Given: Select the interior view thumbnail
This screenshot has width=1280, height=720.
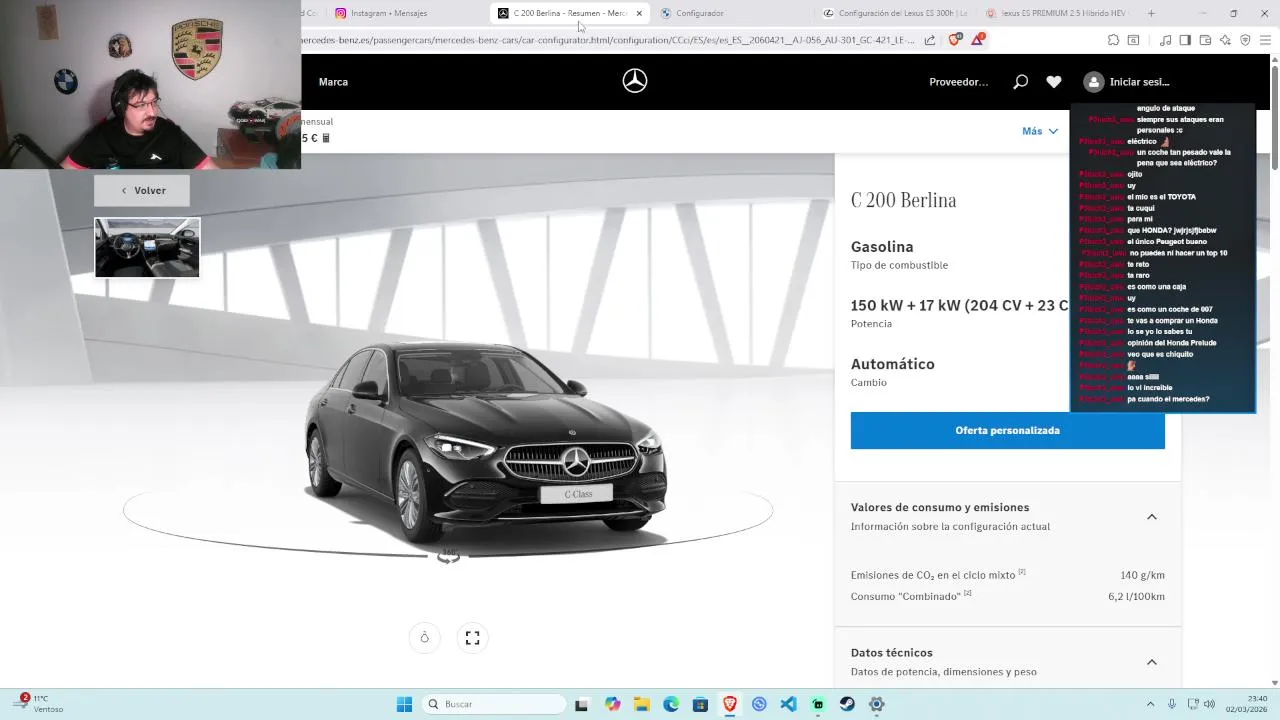Looking at the screenshot, I should pos(147,247).
